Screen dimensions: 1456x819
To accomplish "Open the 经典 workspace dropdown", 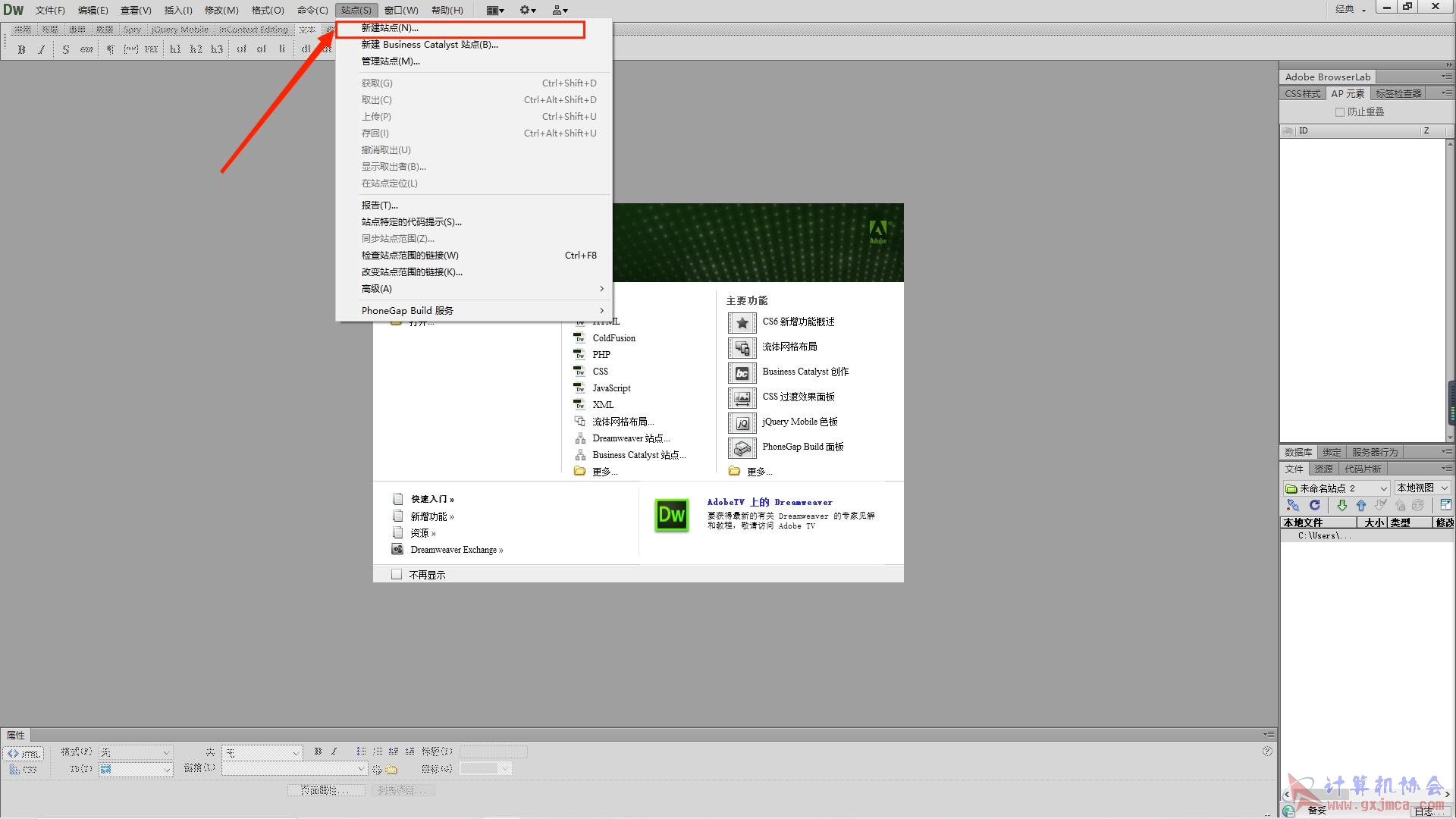I will pos(1351,9).
